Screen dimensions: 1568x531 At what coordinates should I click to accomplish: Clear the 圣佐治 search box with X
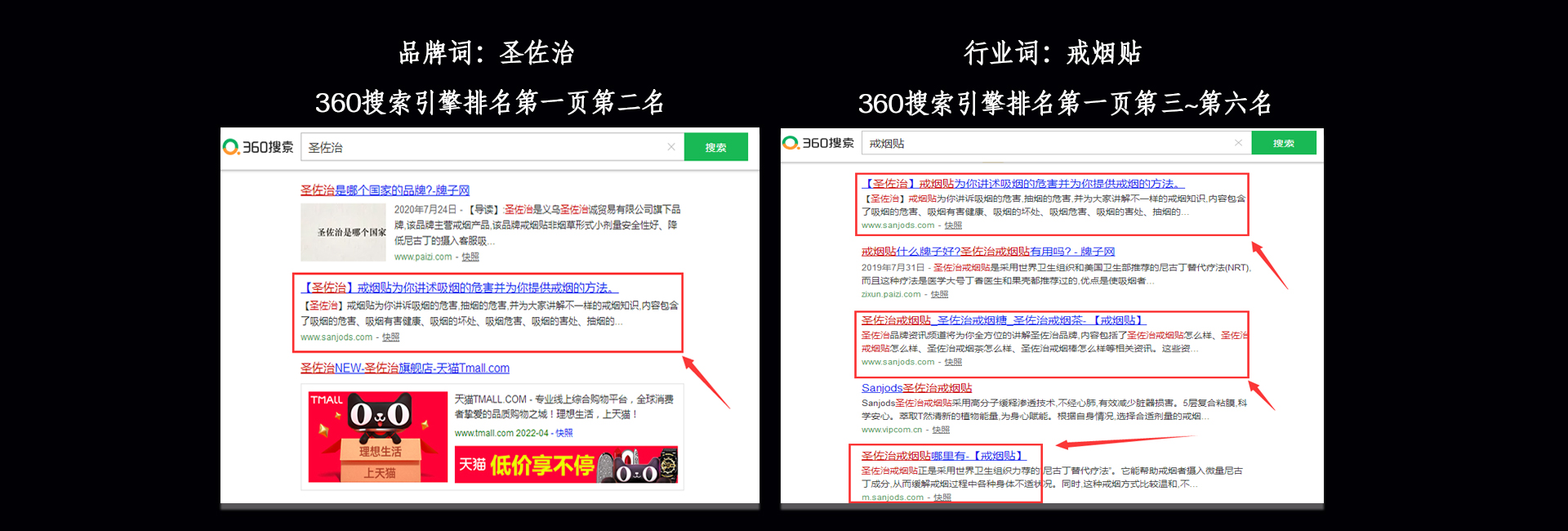click(x=671, y=147)
